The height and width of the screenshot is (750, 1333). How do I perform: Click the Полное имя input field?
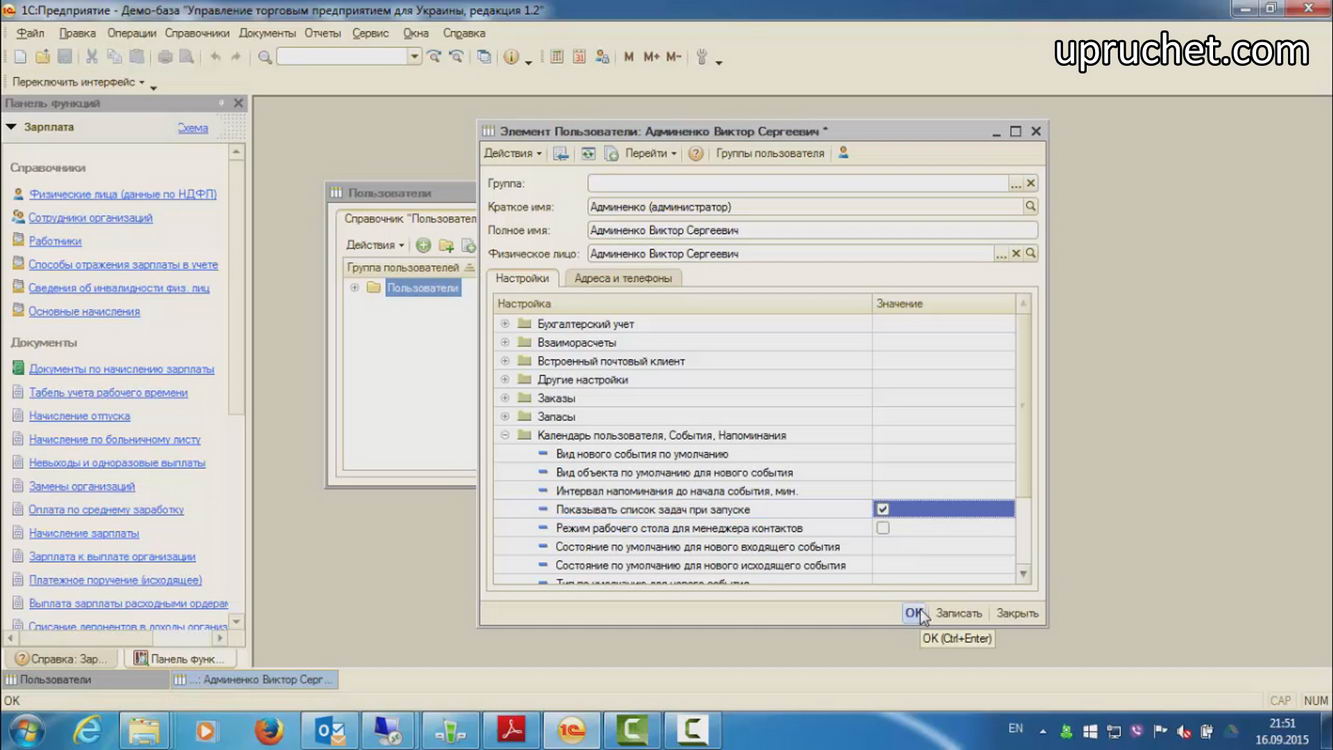(x=812, y=230)
